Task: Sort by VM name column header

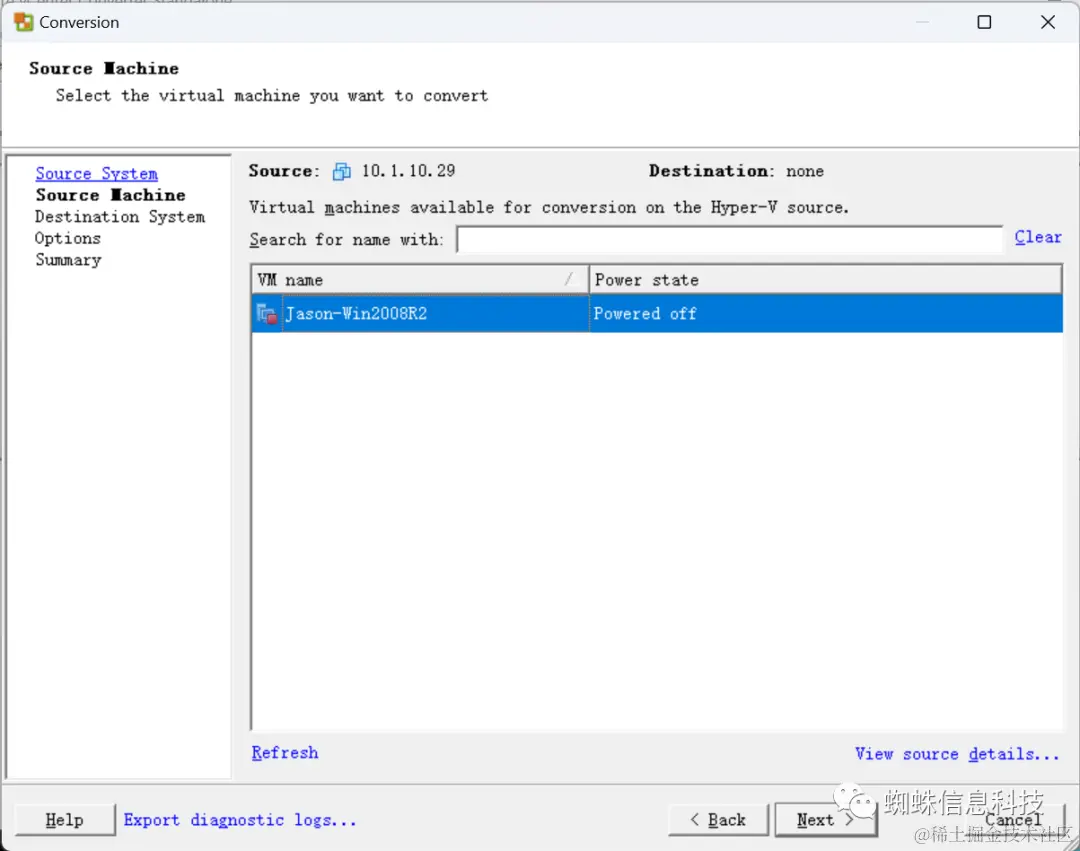Action: coord(419,280)
